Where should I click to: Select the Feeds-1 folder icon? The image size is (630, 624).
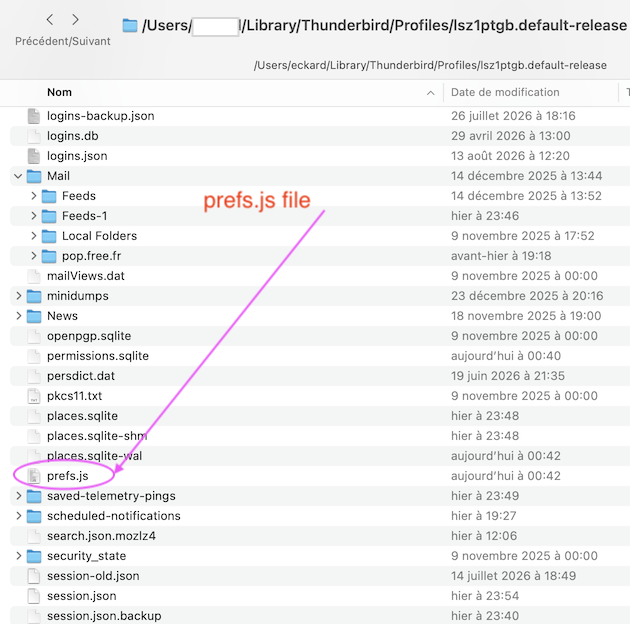49,216
